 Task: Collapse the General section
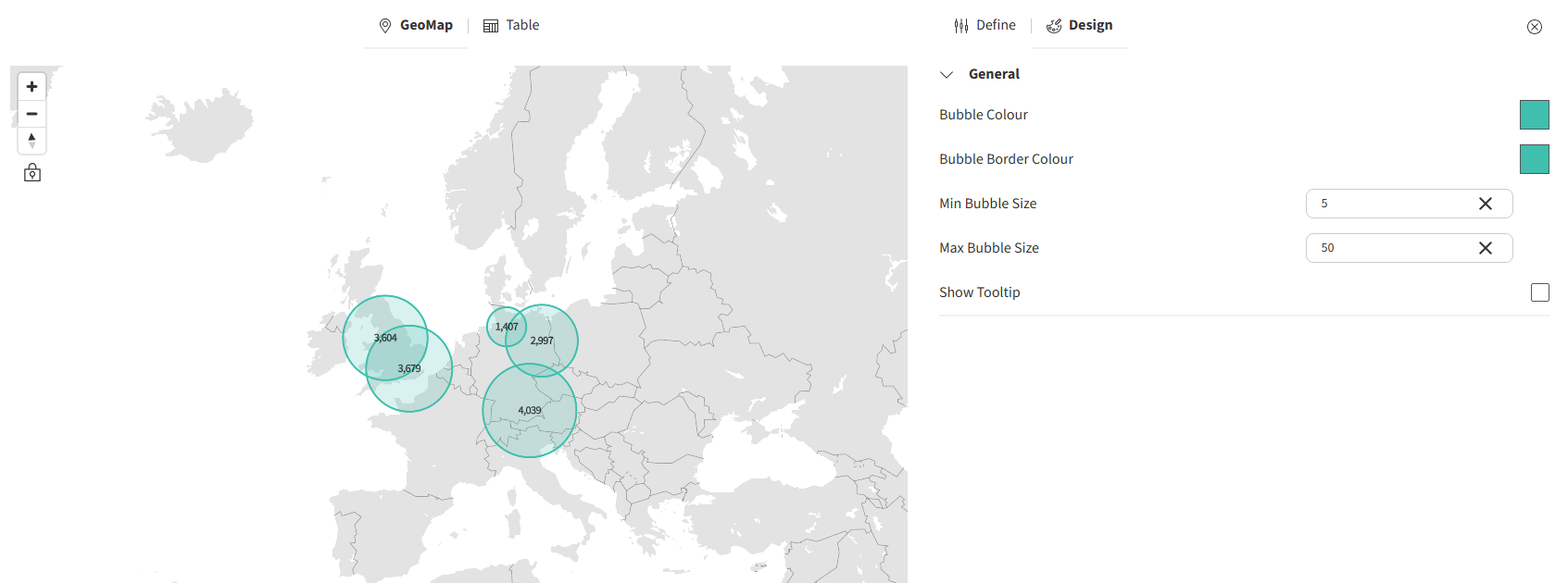click(947, 75)
